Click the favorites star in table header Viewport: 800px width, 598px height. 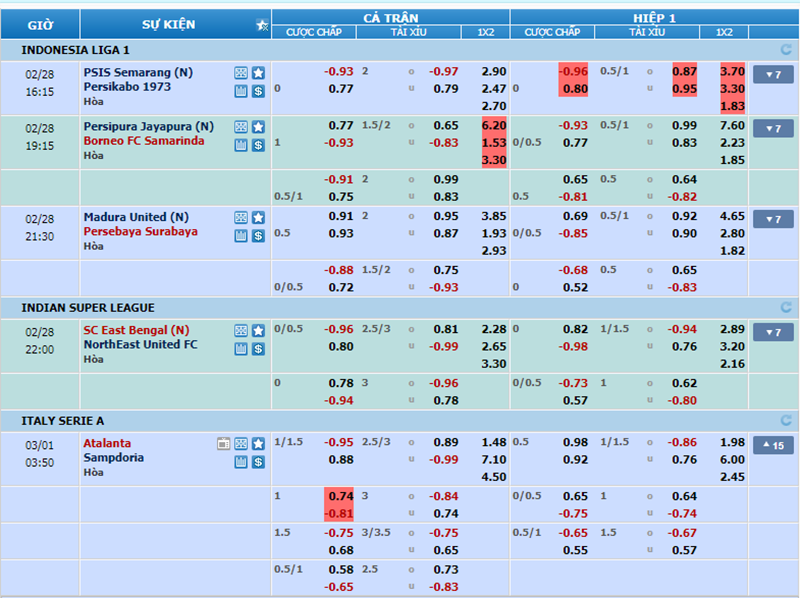tap(262, 25)
